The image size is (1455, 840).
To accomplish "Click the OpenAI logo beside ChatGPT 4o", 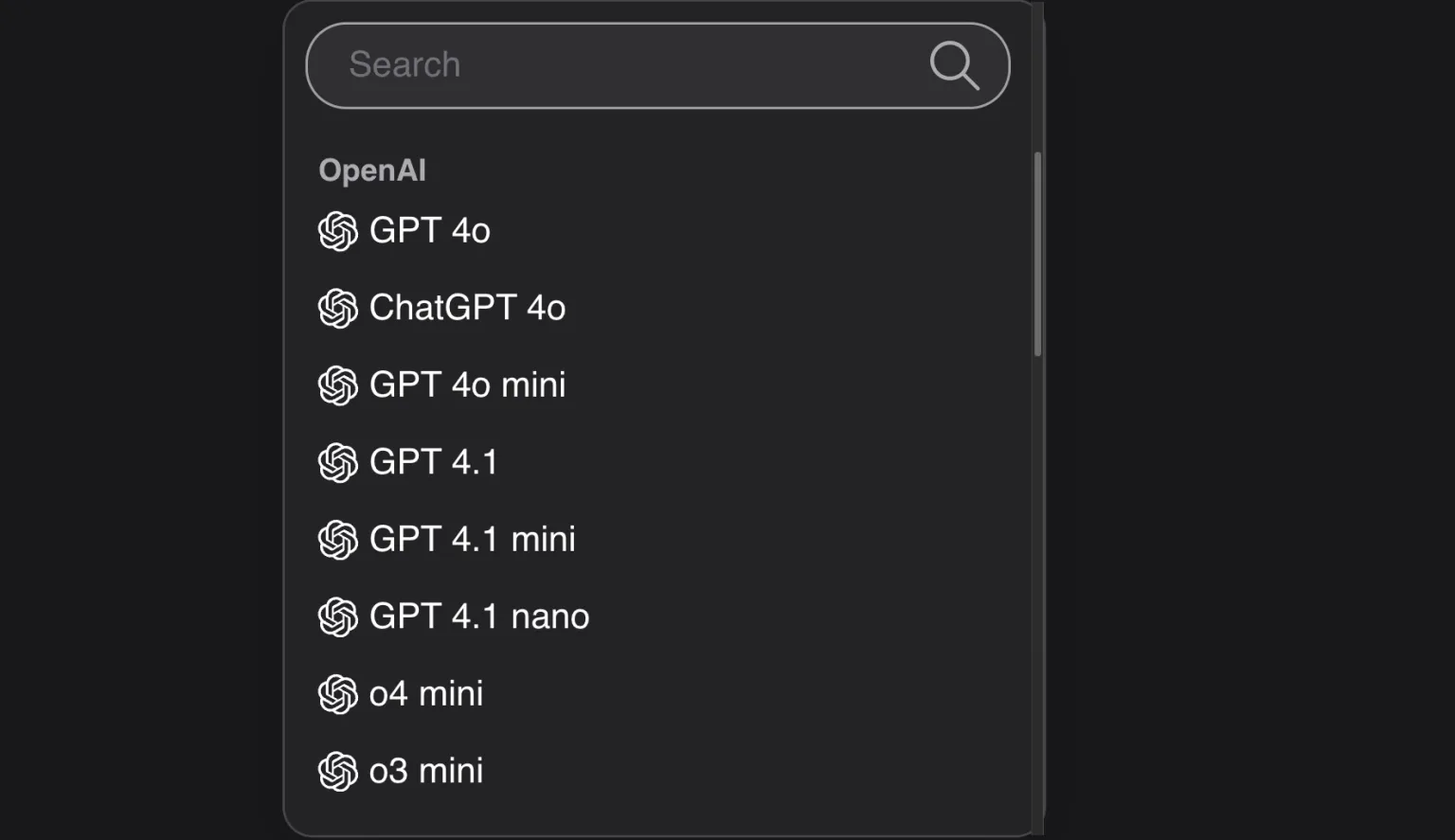I will click(338, 309).
